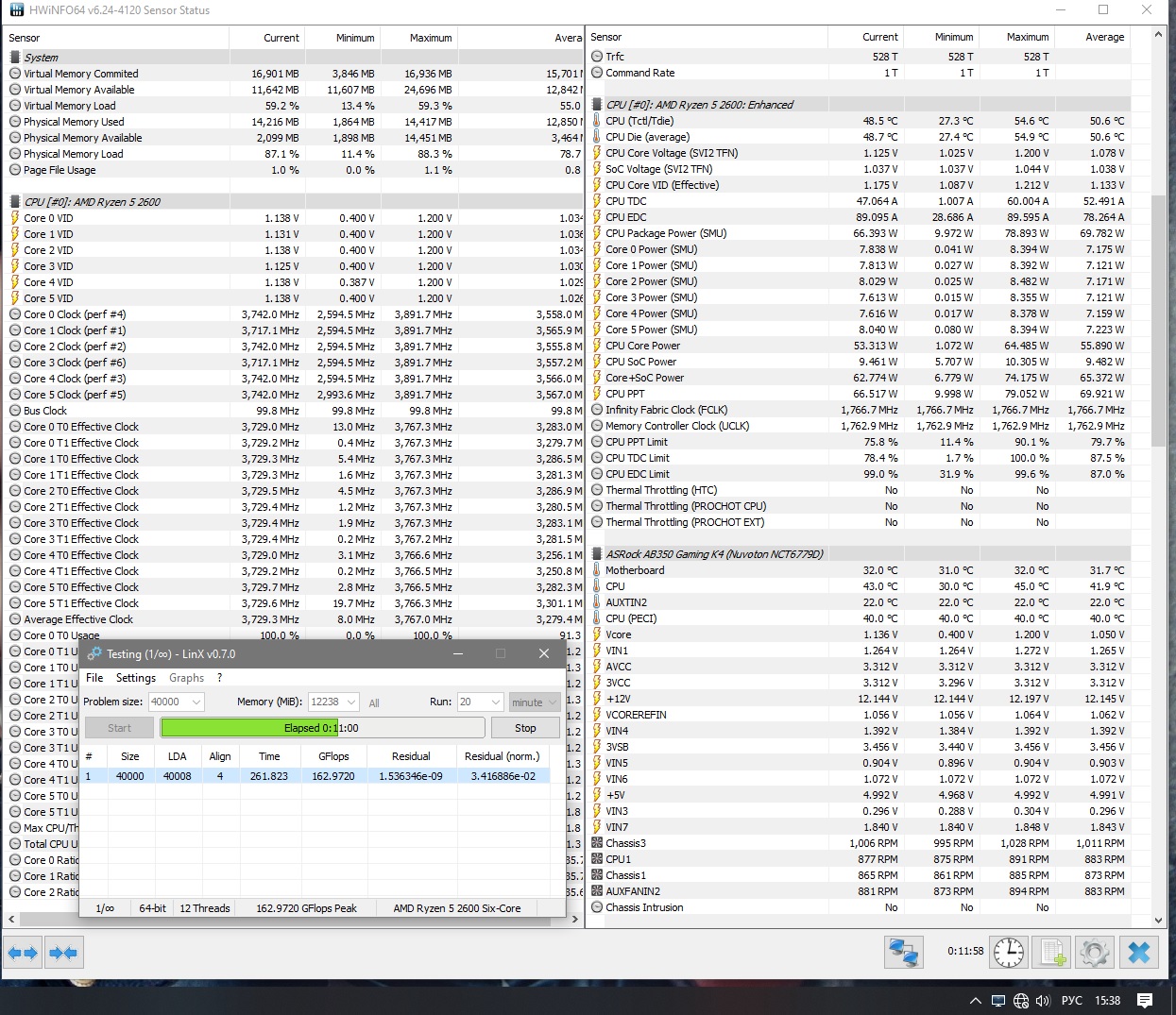Click the expand columns arrows button
Screen dimensions: 1176x1015
tap(23, 953)
